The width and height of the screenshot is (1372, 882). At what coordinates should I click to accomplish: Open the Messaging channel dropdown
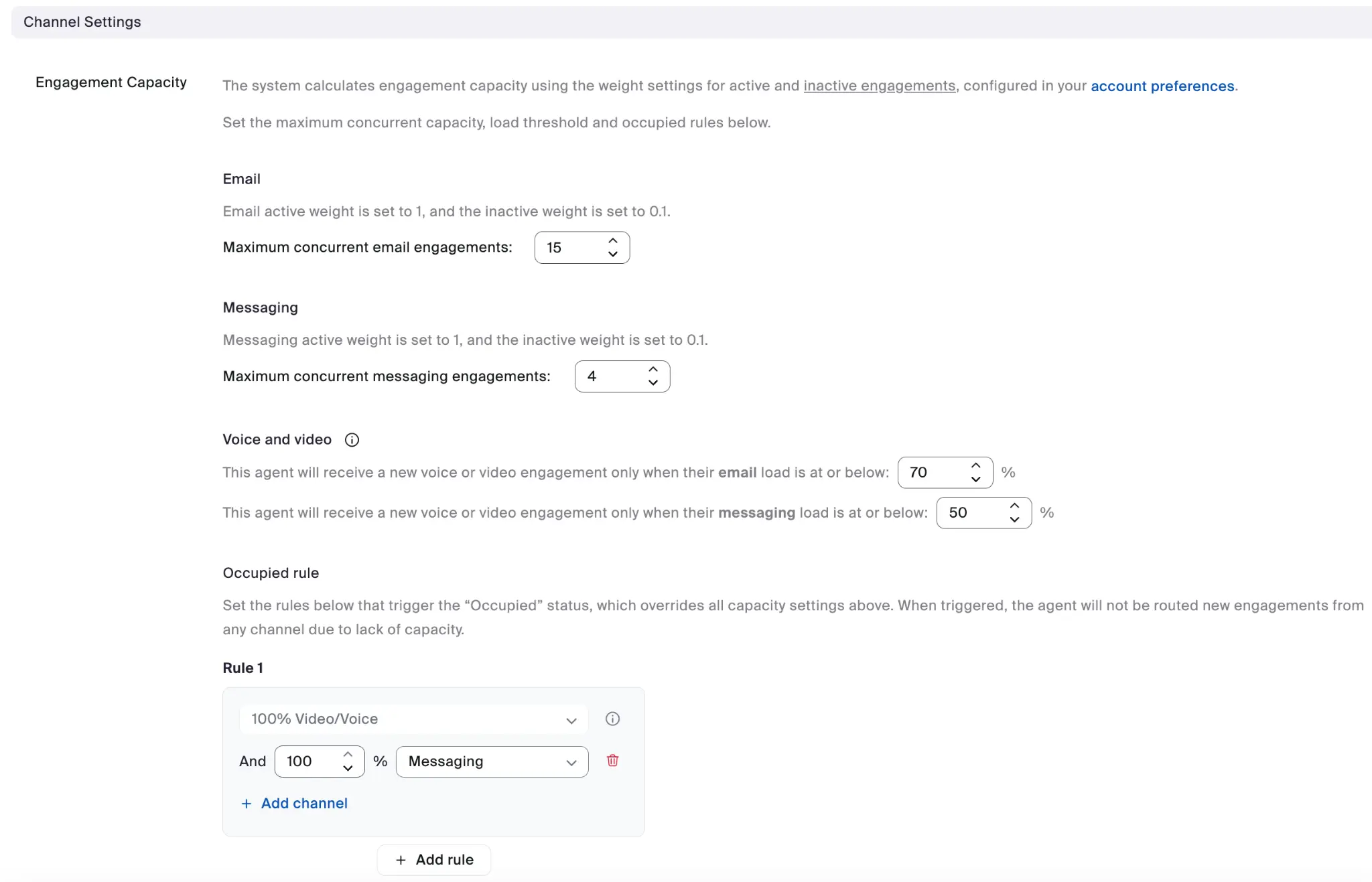pyautogui.click(x=492, y=761)
